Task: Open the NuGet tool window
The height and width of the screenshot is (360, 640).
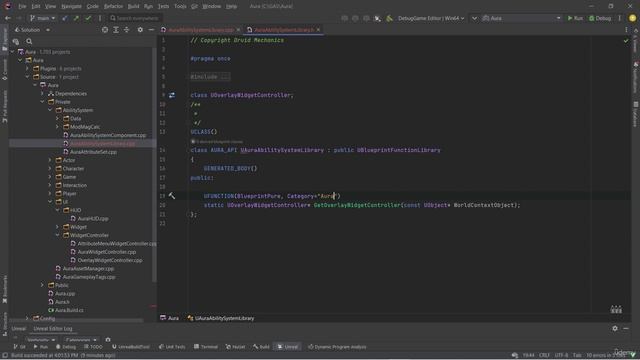Action: [236, 347]
